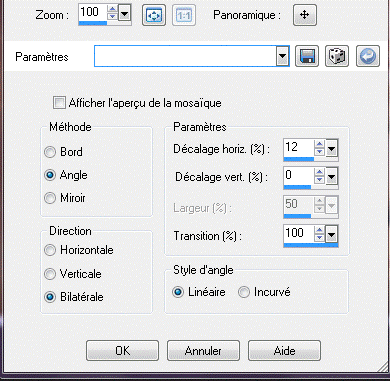Click the fit-to-window zoom icon
The height and width of the screenshot is (381, 390).
point(154,15)
